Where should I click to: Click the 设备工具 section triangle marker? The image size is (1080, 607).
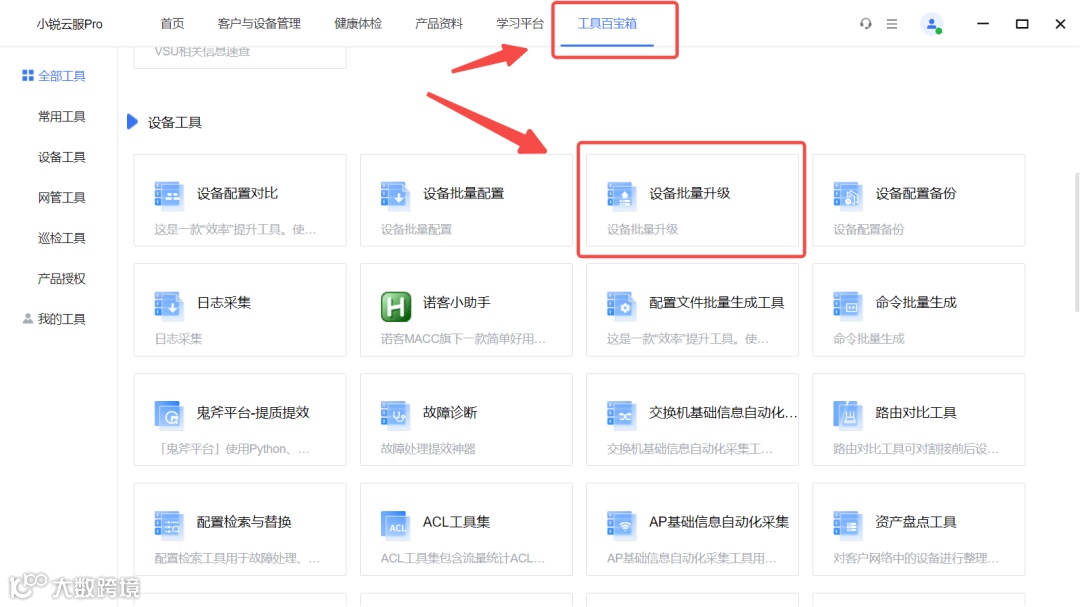click(x=132, y=122)
